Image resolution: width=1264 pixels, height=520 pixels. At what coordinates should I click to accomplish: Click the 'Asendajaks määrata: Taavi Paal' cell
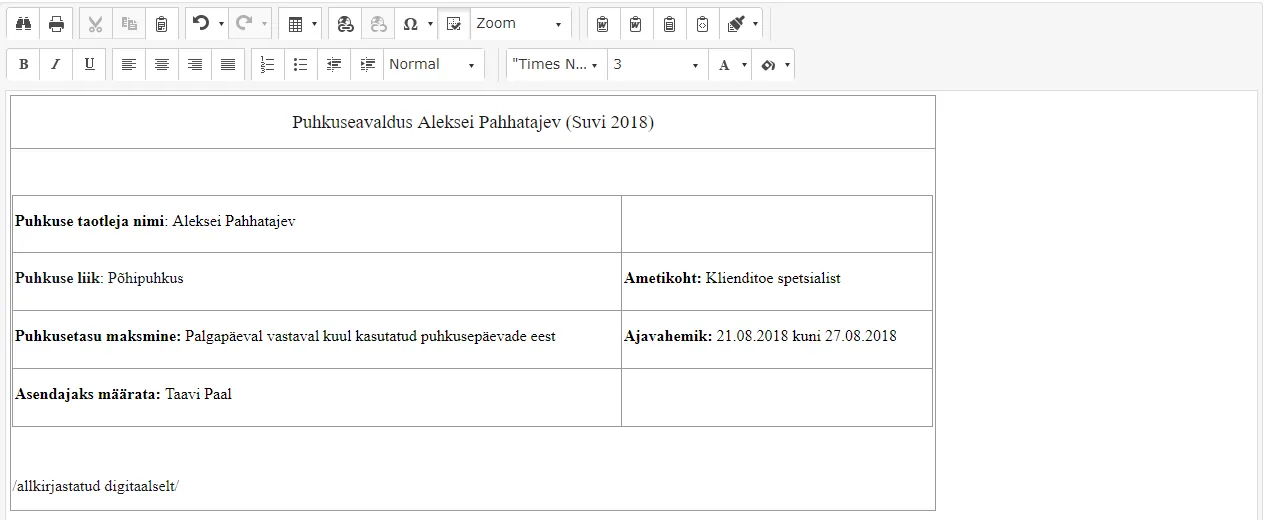coord(317,397)
